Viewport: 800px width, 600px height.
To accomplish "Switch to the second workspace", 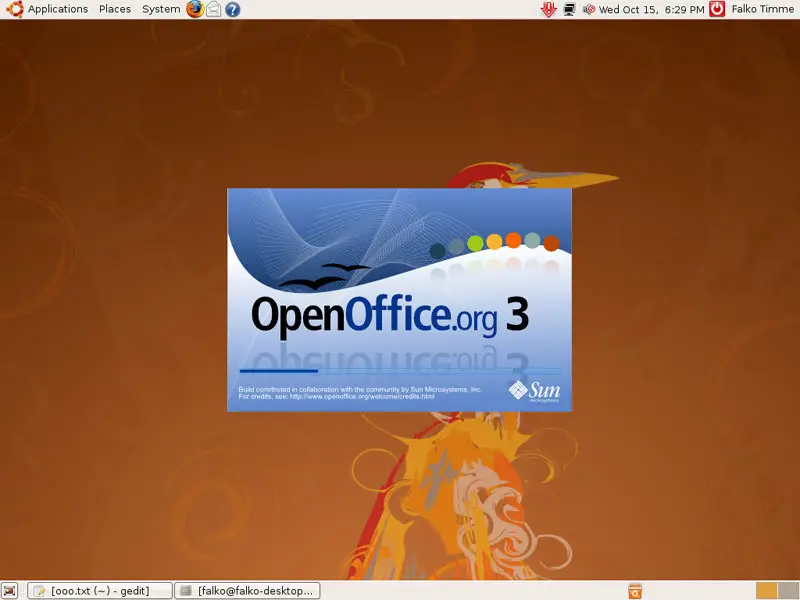I will [x=788, y=591].
